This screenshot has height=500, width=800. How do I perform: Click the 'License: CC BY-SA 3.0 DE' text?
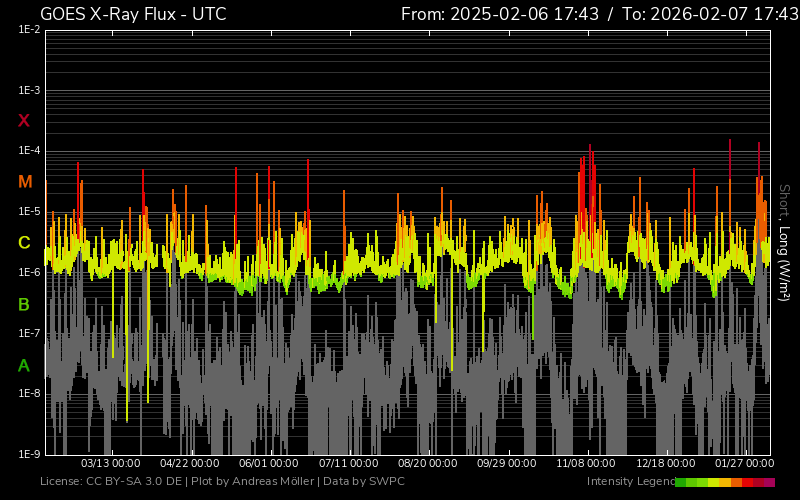point(113,482)
